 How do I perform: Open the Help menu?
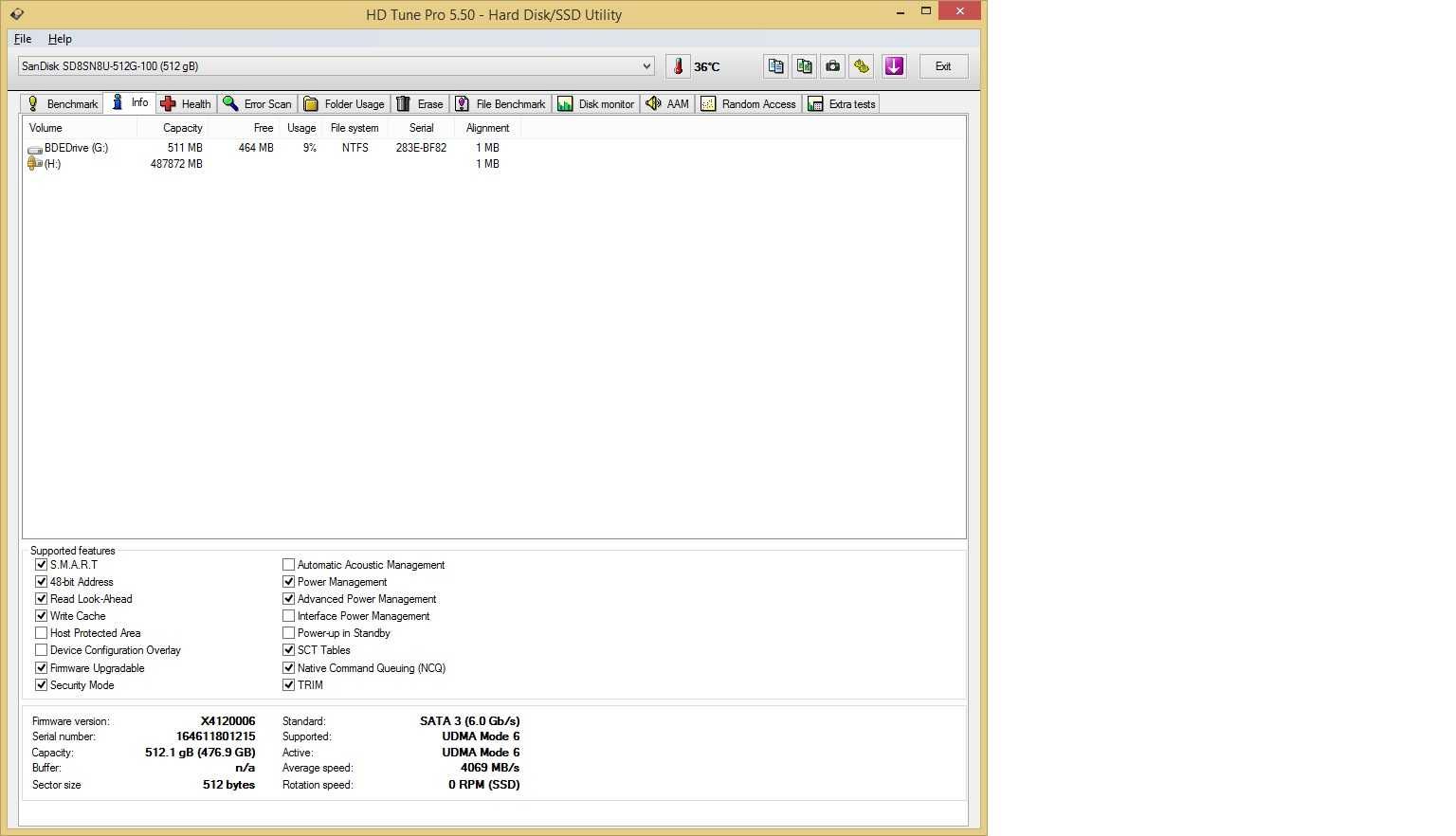60,39
